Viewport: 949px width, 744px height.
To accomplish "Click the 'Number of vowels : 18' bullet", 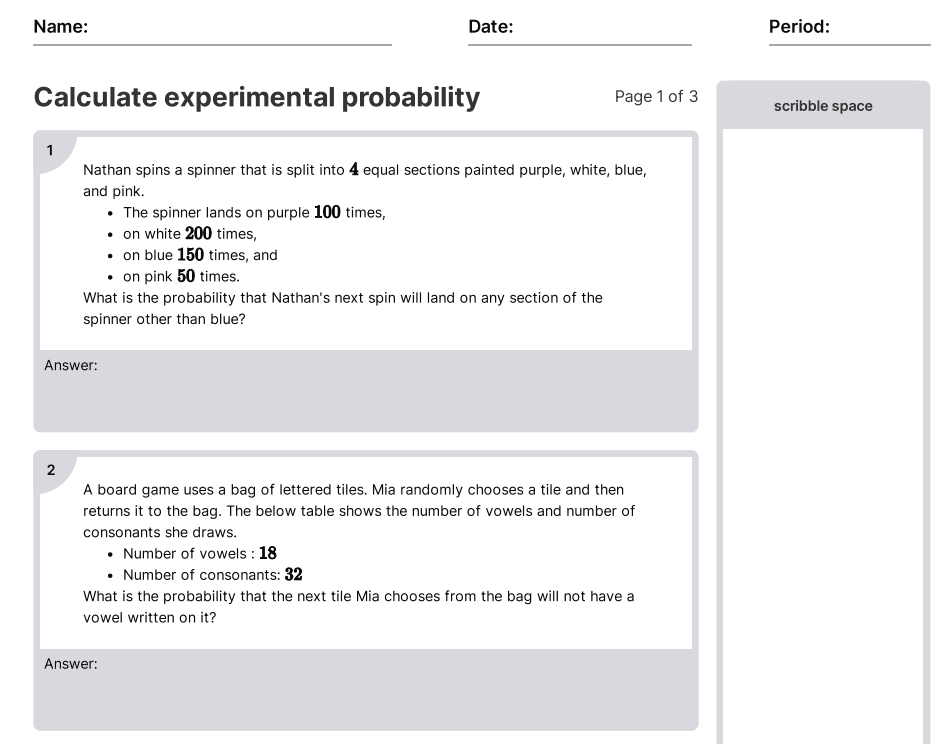I will coord(200,553).
